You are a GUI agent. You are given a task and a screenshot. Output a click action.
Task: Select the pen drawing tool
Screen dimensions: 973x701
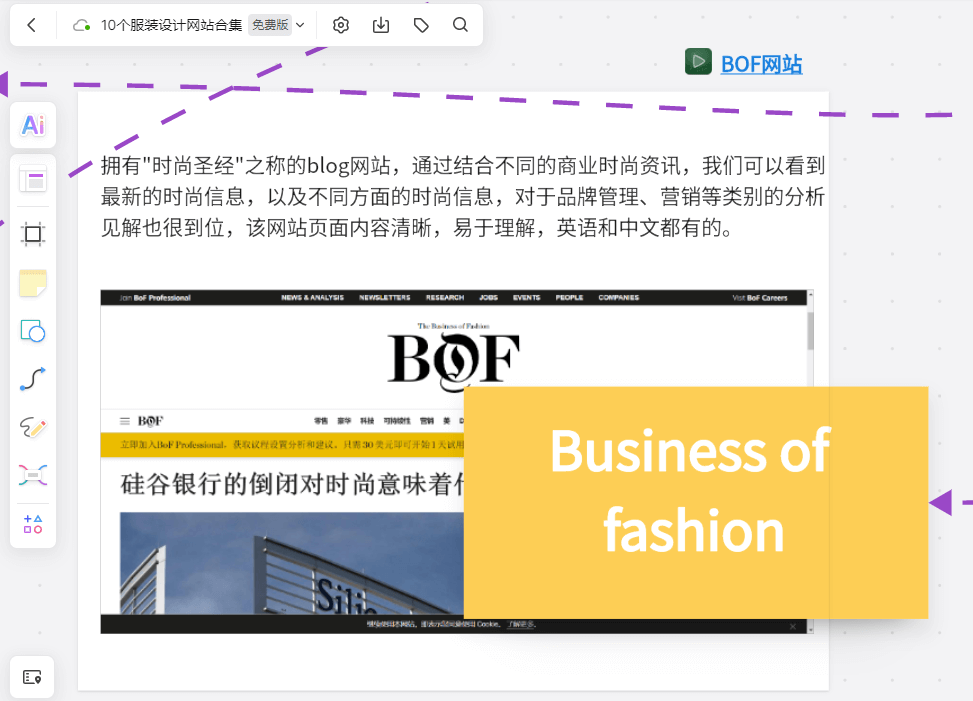pyautogui.click(x=33, y=427)
